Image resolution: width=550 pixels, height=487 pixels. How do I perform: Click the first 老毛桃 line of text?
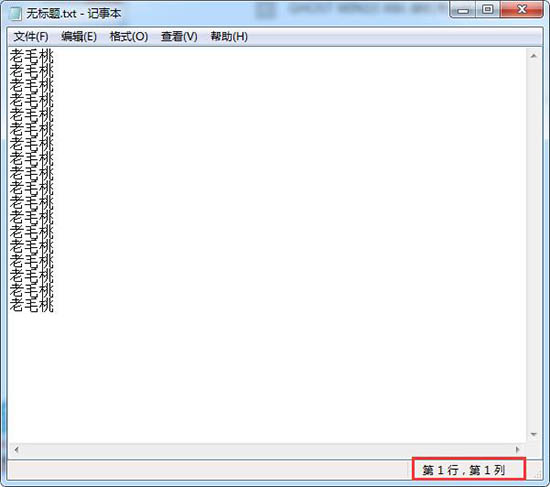coord(32,56)
